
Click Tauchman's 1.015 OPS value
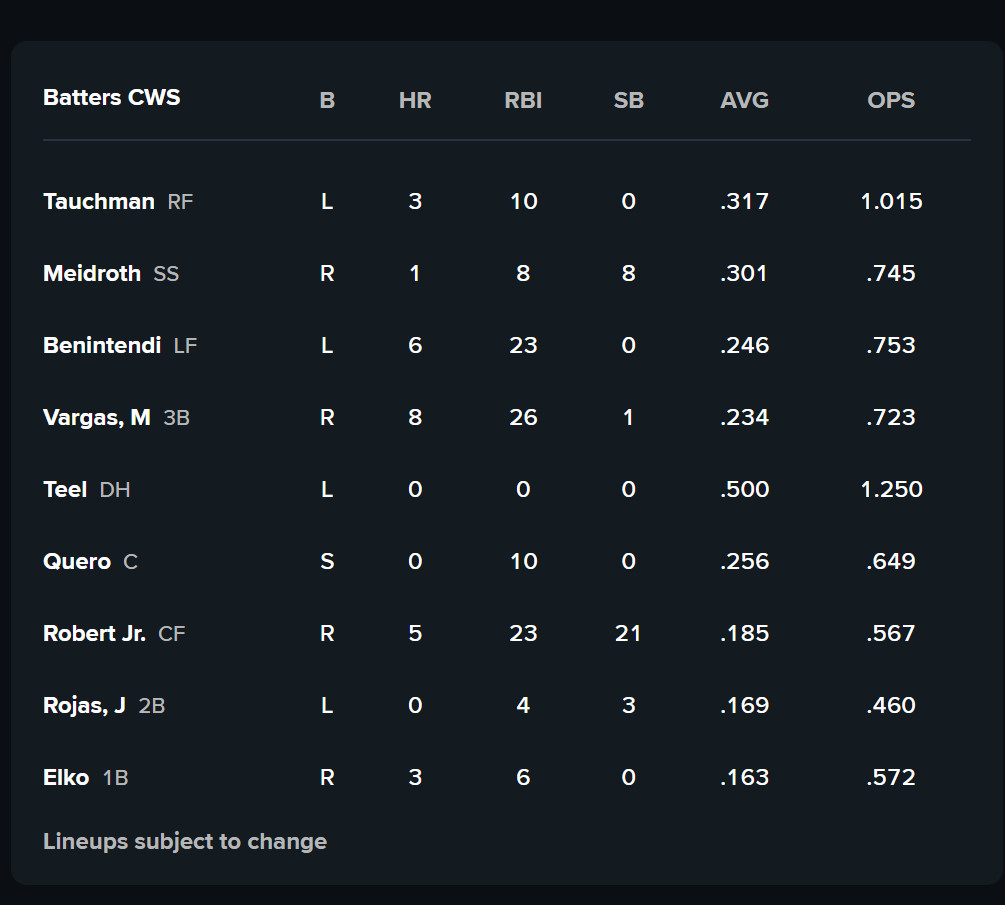pyautogui.click(x=891, y=201)
